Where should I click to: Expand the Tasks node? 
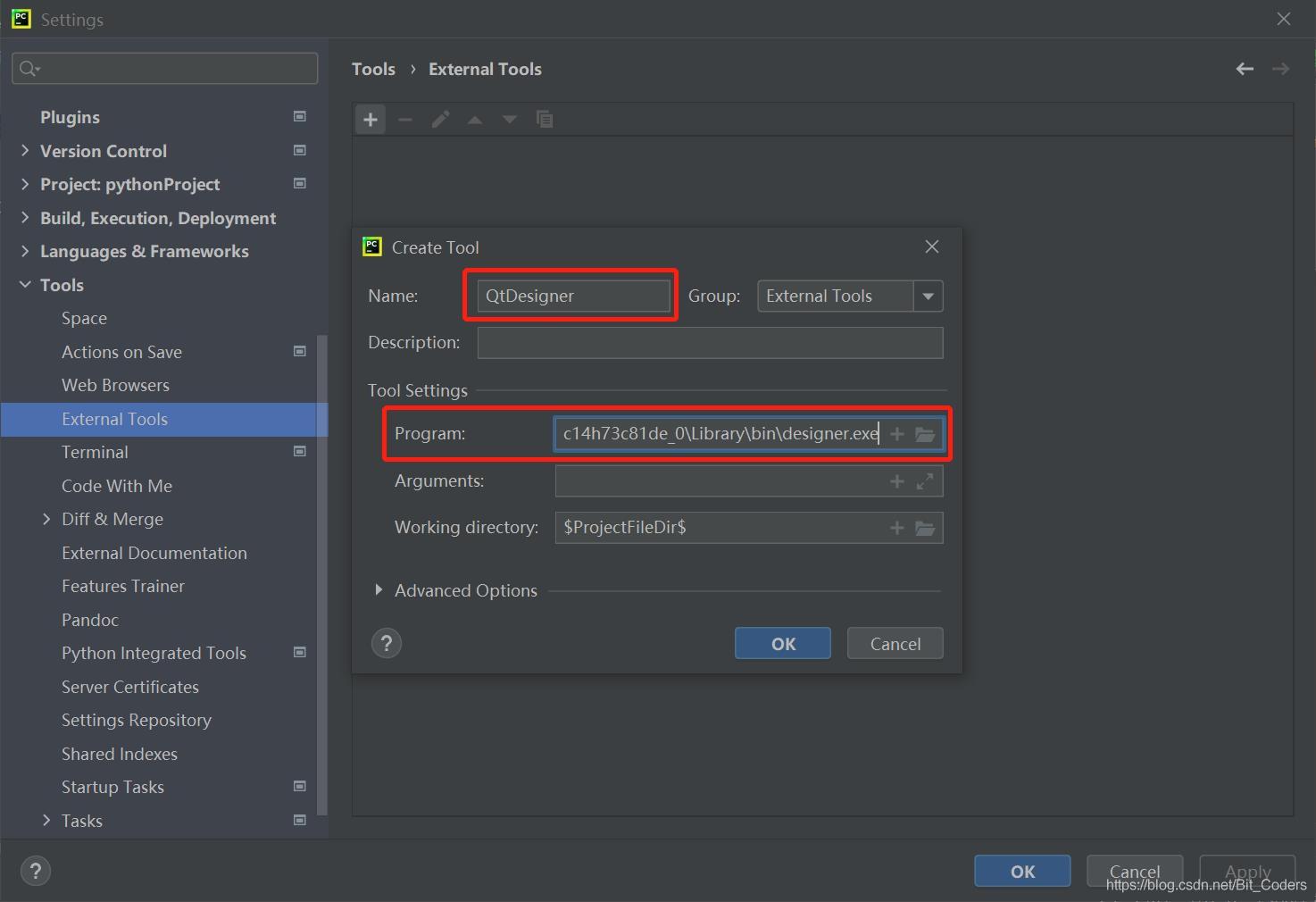(x=46, y=820)
